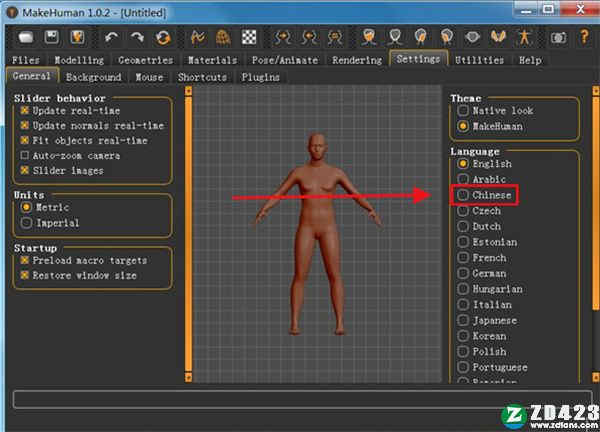Viewport: 600px width, 432px height.
Task: Click the camera screenshot icon
Action: coord(558,37)
